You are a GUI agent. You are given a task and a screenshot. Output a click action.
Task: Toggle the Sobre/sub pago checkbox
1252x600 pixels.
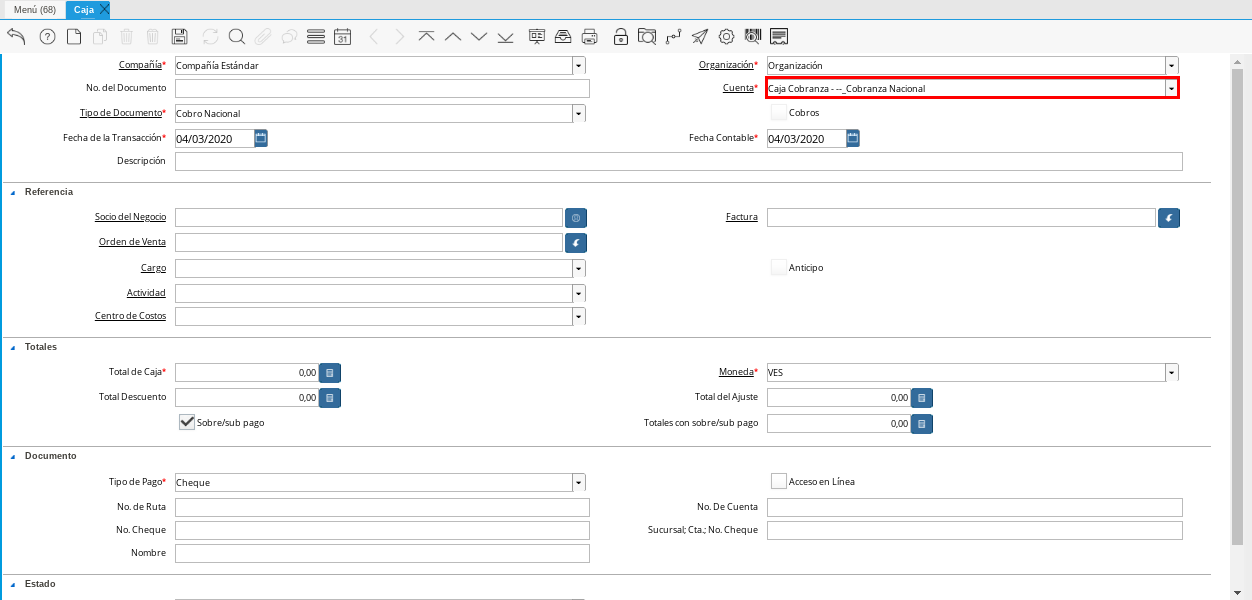click(x=187, y=422)
